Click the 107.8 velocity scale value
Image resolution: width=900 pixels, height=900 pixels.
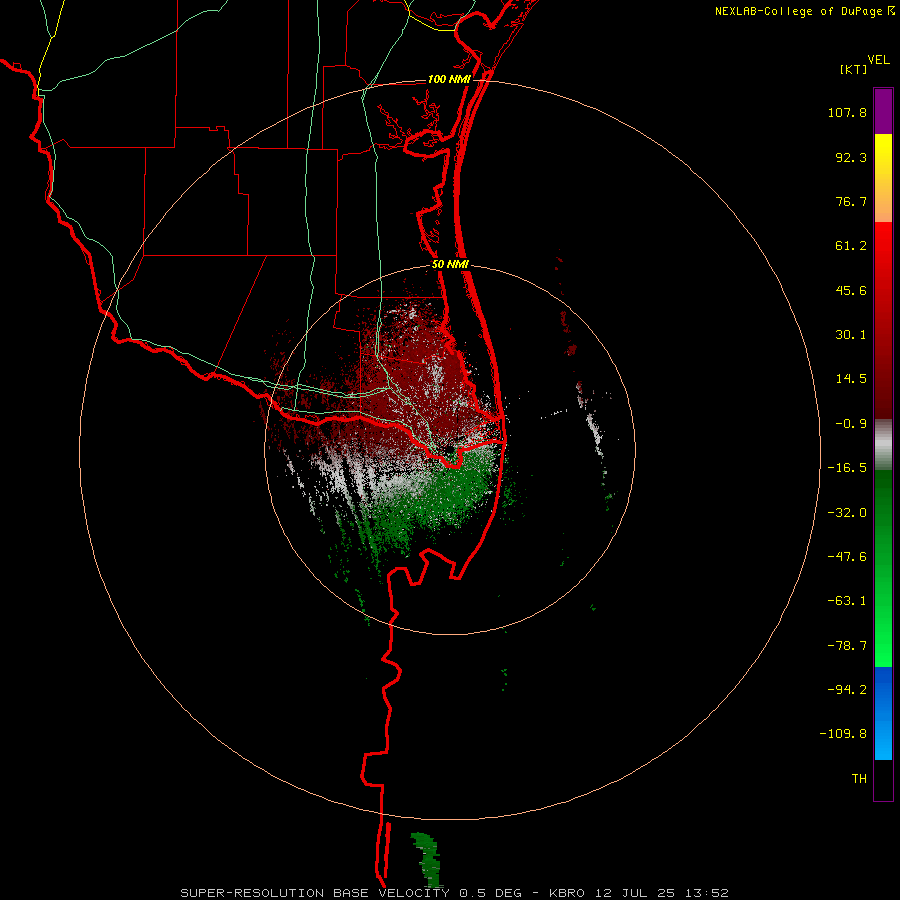(x=847, y=112)
